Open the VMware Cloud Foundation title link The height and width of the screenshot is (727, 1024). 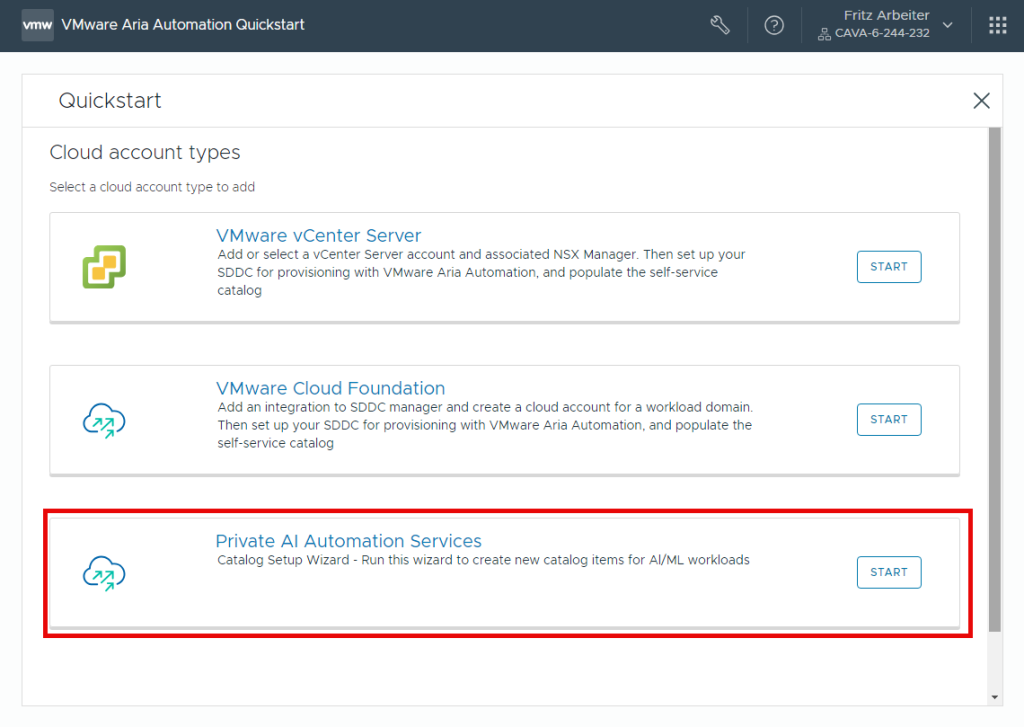pyautogui.click(x=330, y=388)
